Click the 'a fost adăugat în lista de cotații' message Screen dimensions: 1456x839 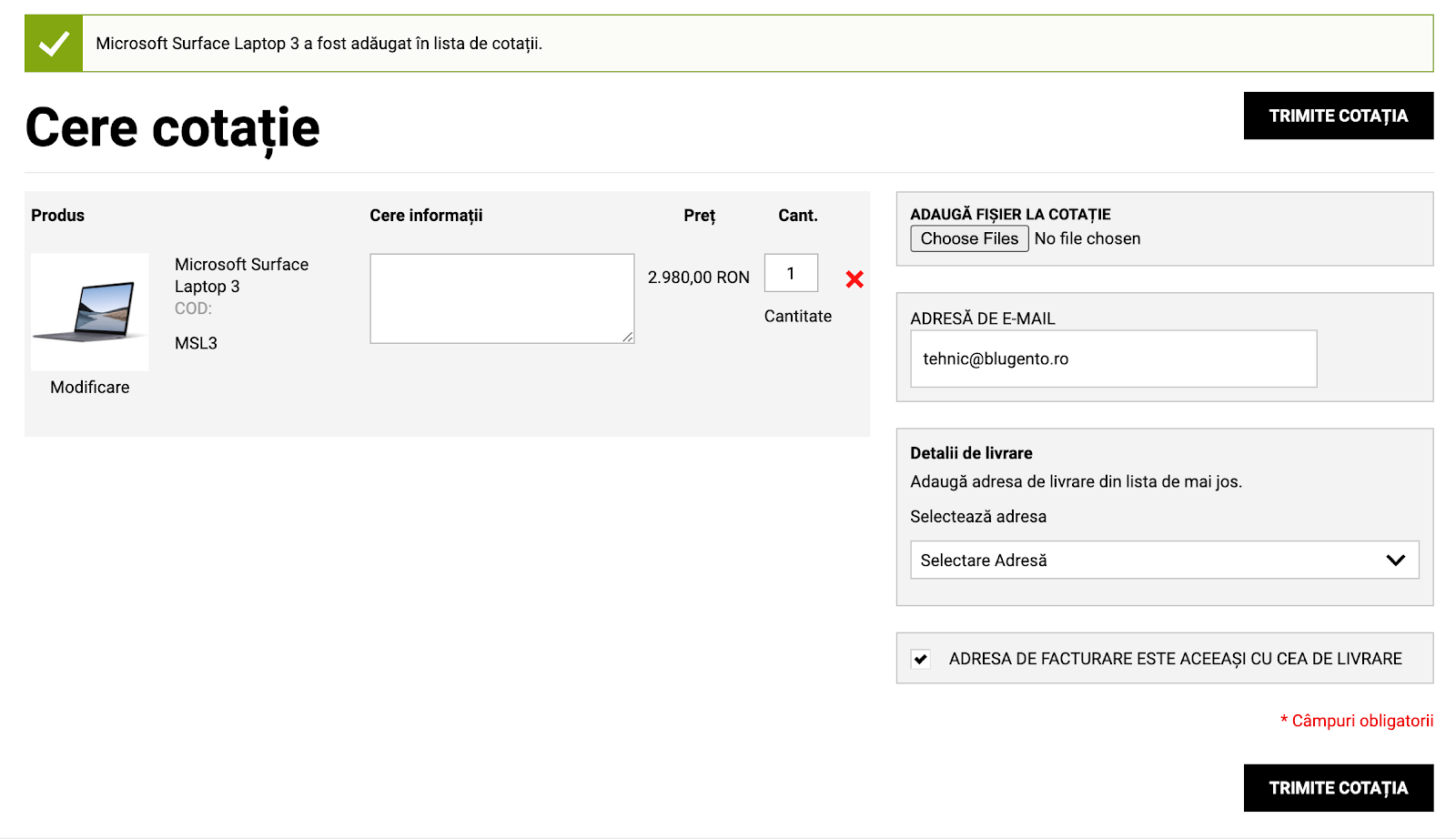point(423,44)
